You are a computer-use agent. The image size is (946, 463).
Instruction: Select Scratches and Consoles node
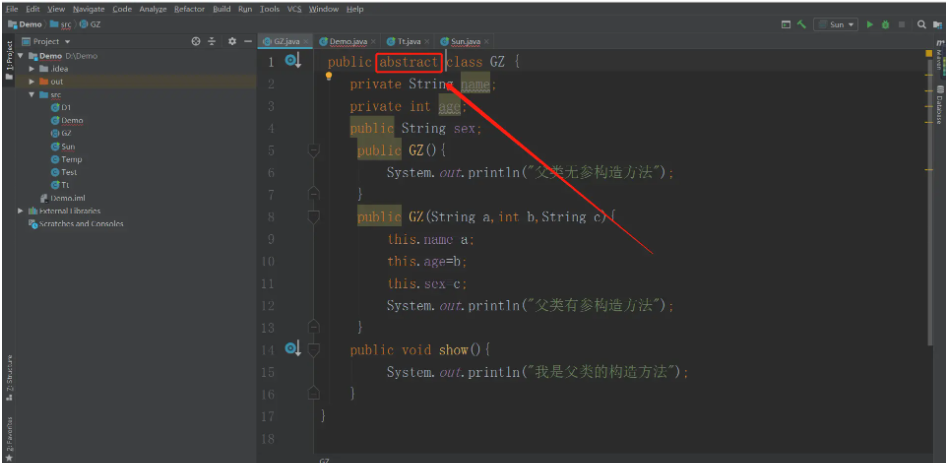click(76, 224)
